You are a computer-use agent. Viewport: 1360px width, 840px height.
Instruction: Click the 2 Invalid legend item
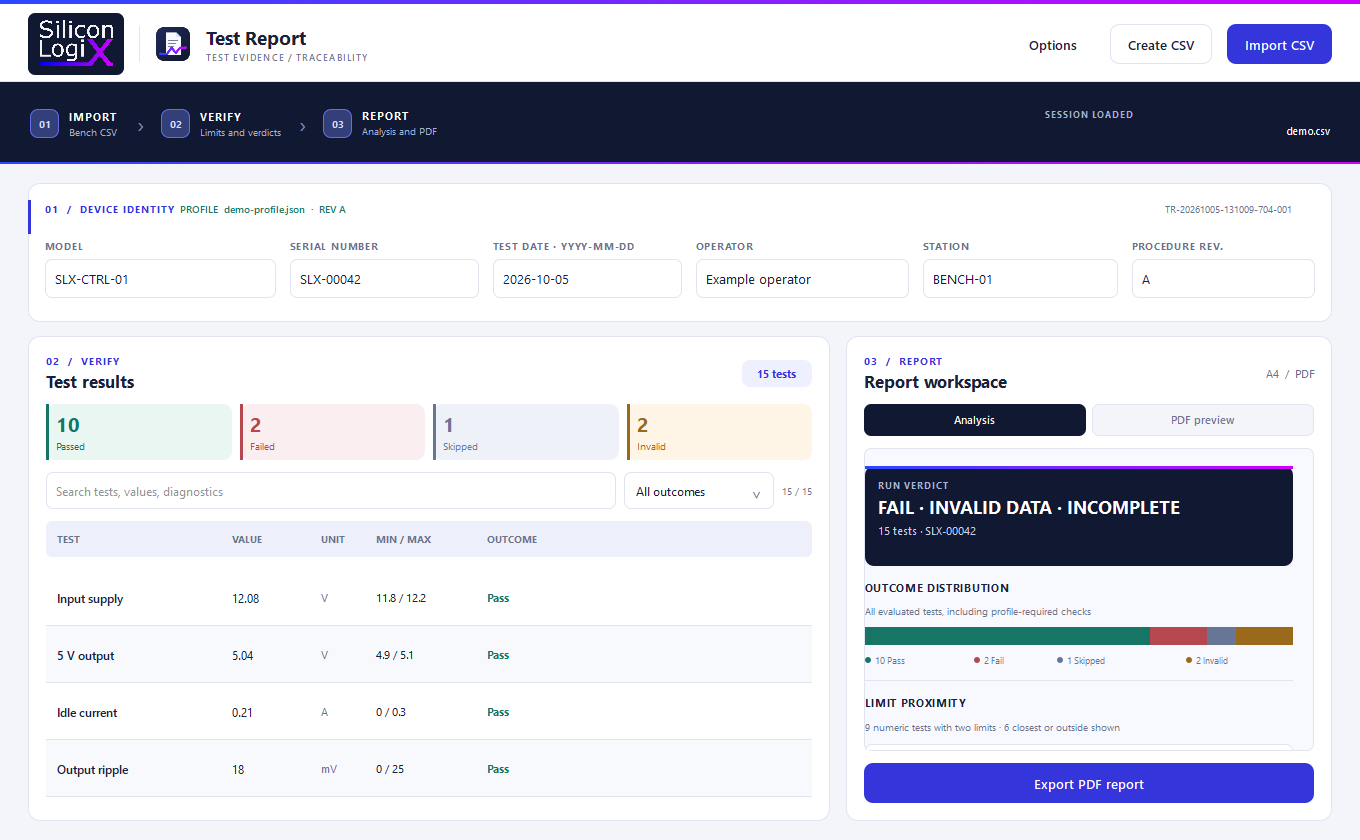click(x=1207, y=661)
